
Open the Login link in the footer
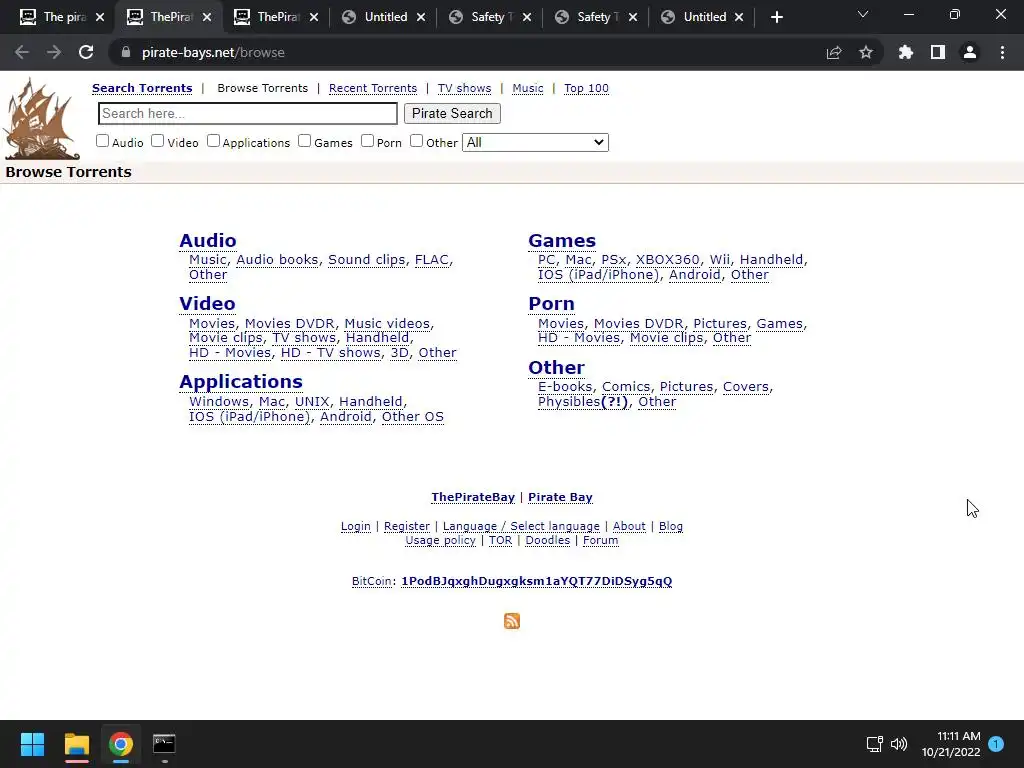[356, 526]
